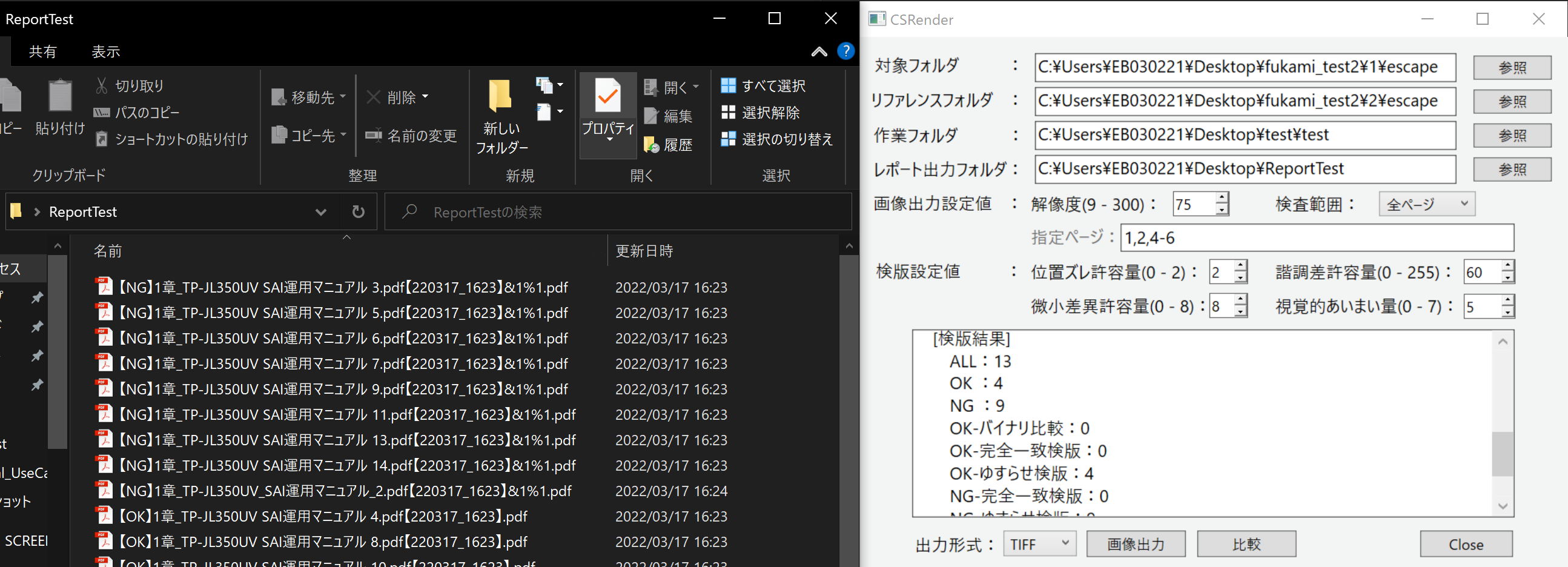This screenshot has width=1568, height=567.
Task: Click the 貼り付け (Paste) clipboard icon
Action: tap(59, 96)
